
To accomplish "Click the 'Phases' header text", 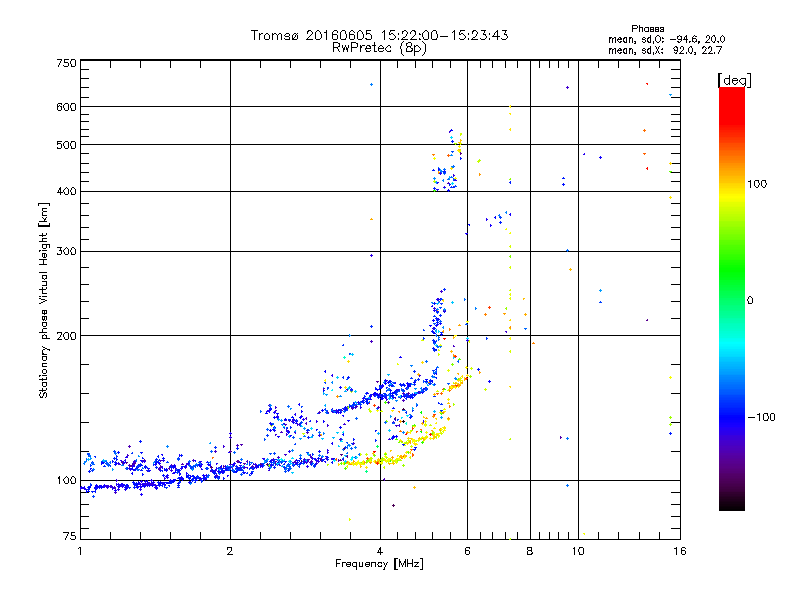I will (647, 29).
